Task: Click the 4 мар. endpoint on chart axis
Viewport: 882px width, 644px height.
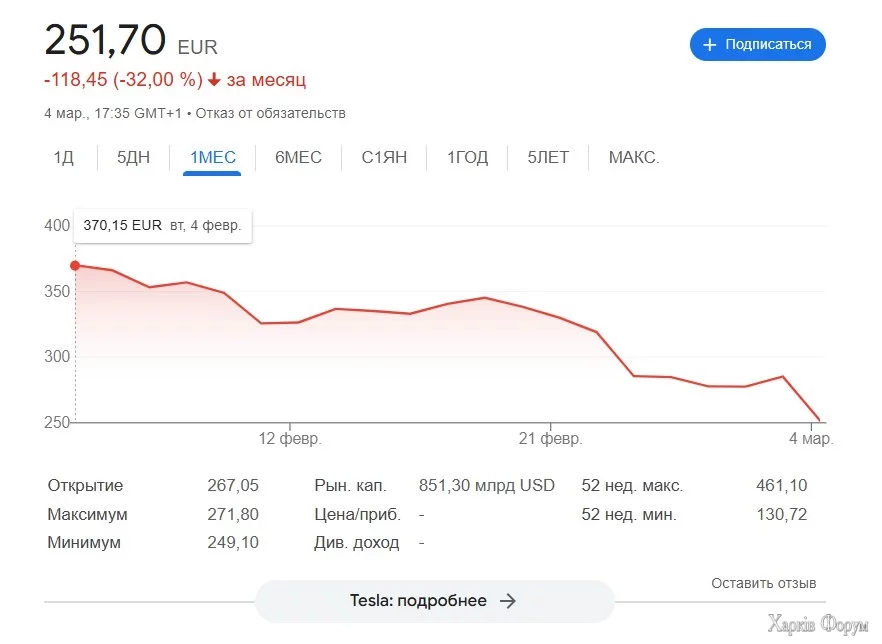Action: (810, 438)
